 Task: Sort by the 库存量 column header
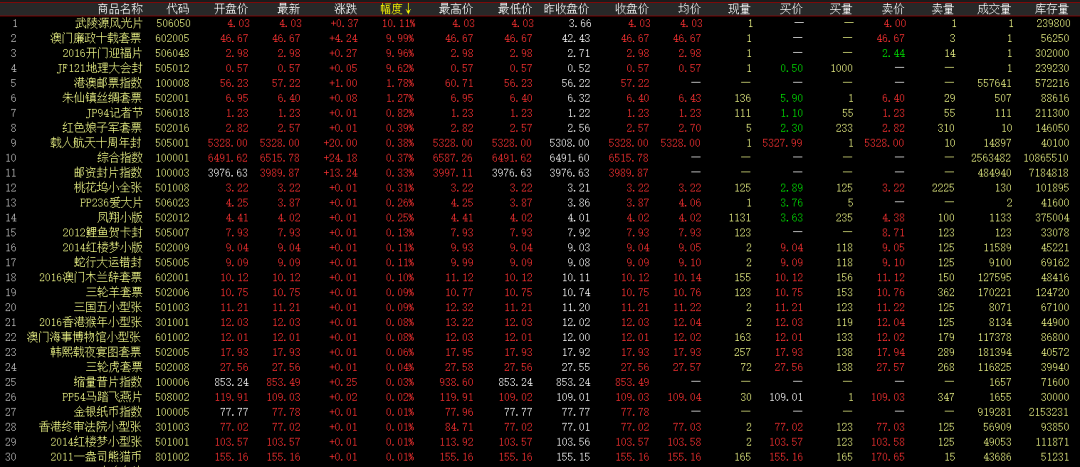tap(1052, 9)
